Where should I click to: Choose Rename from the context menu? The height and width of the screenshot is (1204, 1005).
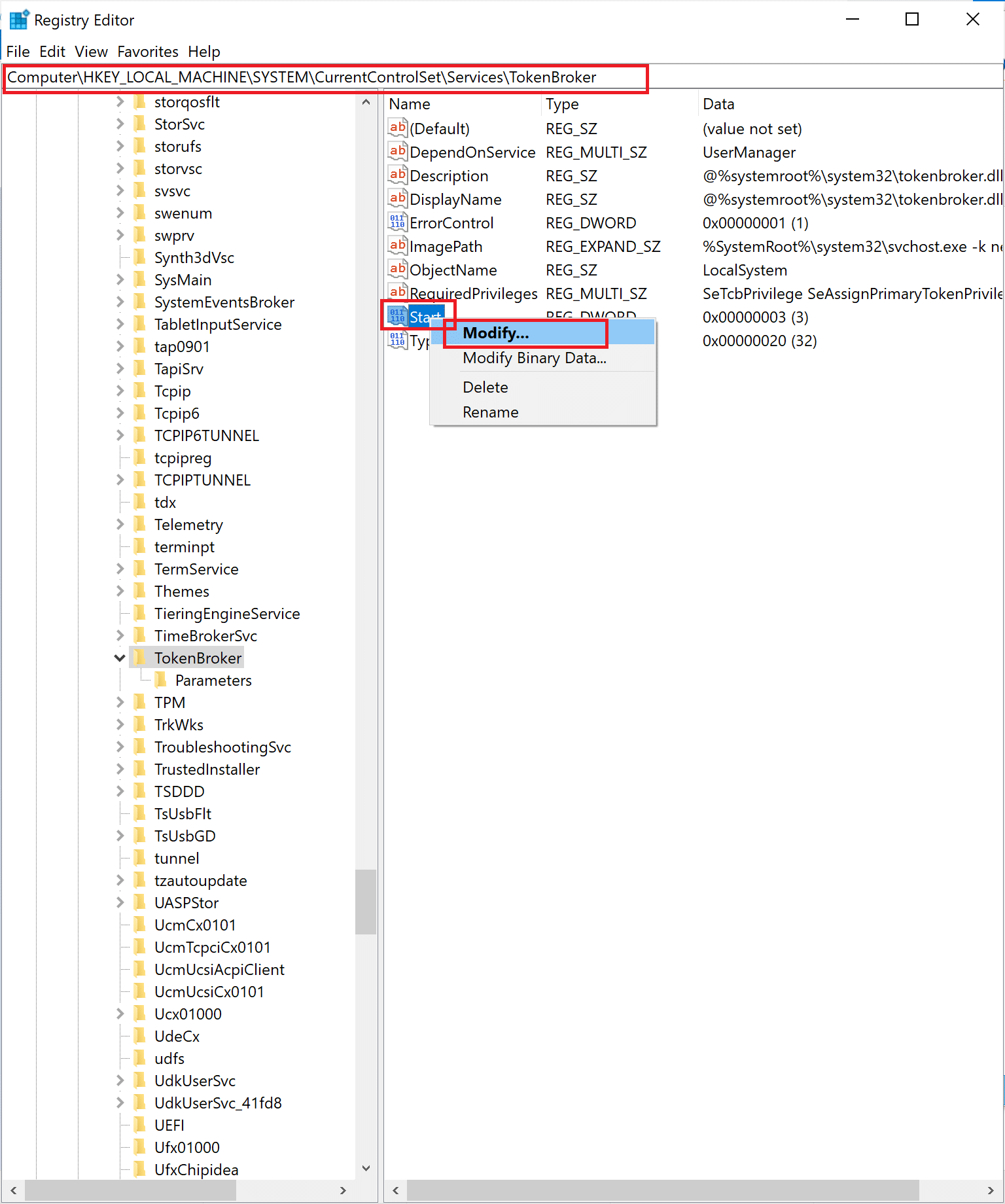click(542, 412)
